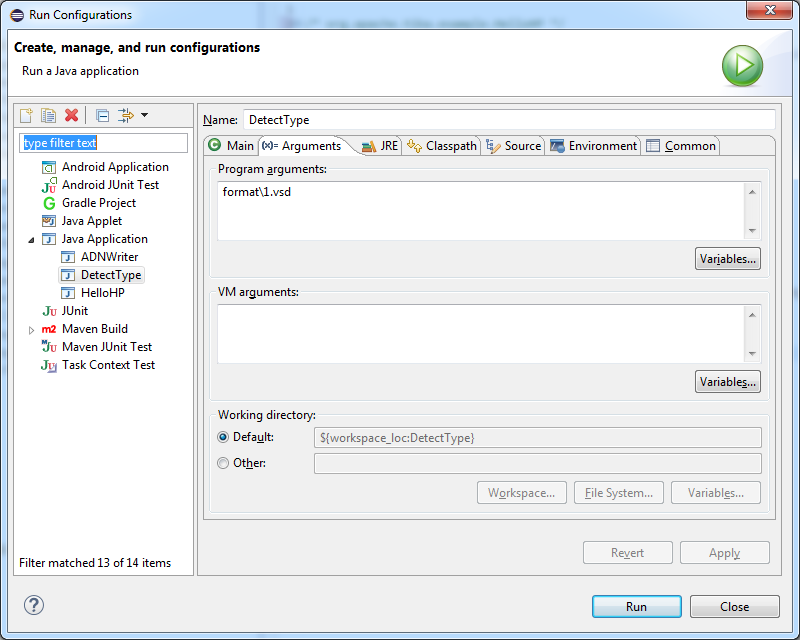
Task: Click the Run button
Action: coord(636,606)
